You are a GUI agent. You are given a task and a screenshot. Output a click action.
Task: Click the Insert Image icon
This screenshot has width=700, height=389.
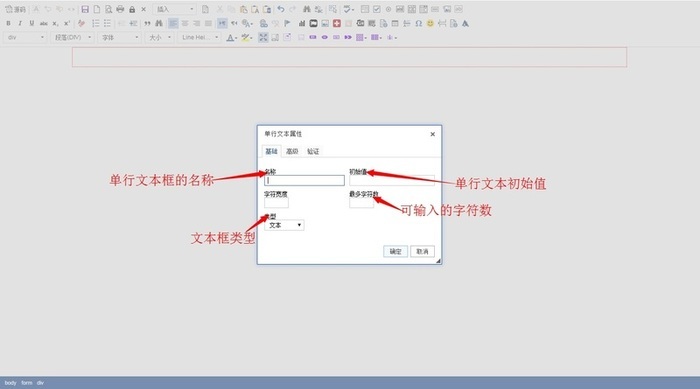(x=325, y=23)
